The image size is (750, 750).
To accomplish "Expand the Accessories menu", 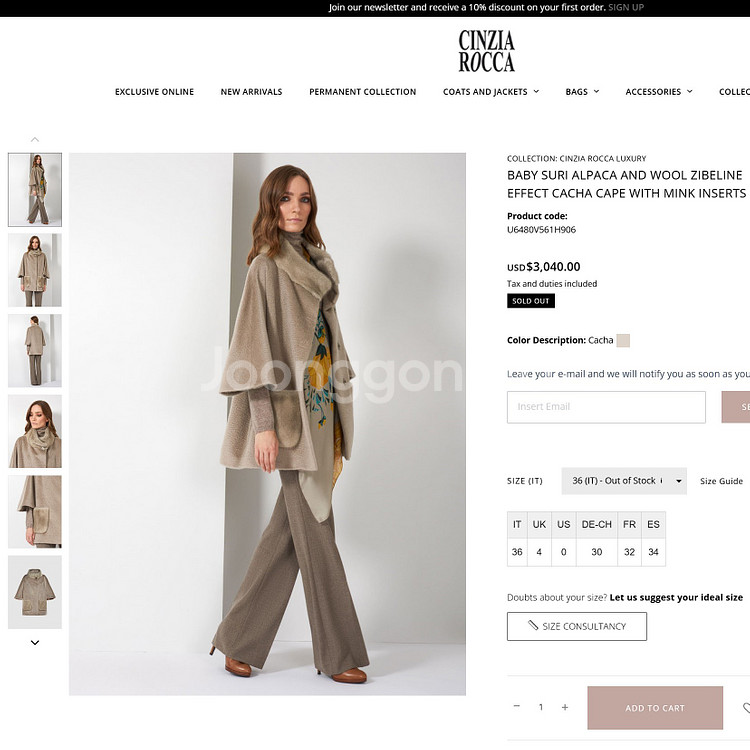I will [x=659, y=91].
